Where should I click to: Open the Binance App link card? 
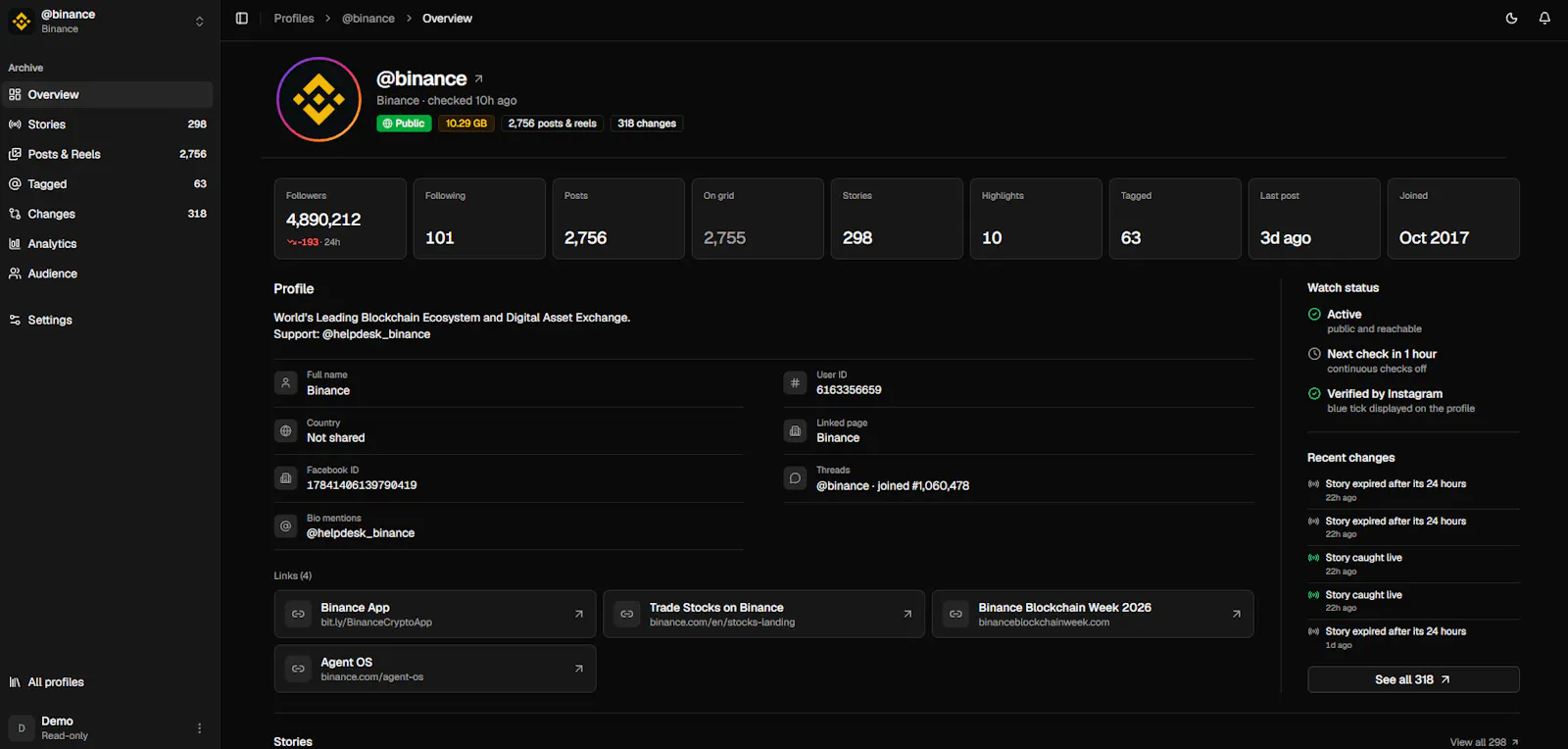pyautogui.click(x=435, y=615)
